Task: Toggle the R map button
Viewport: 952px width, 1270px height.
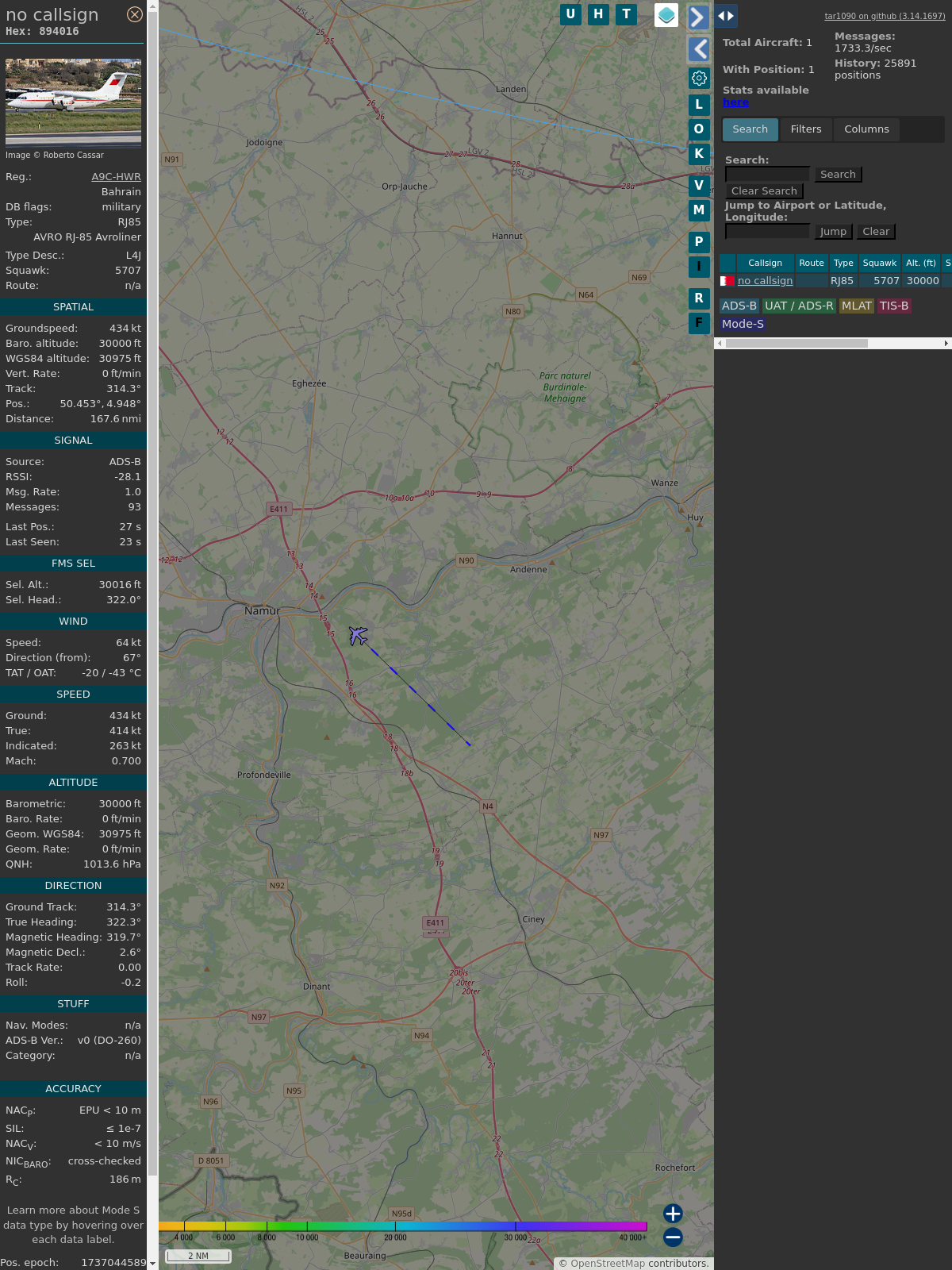Action: click(x=699, y=298)
